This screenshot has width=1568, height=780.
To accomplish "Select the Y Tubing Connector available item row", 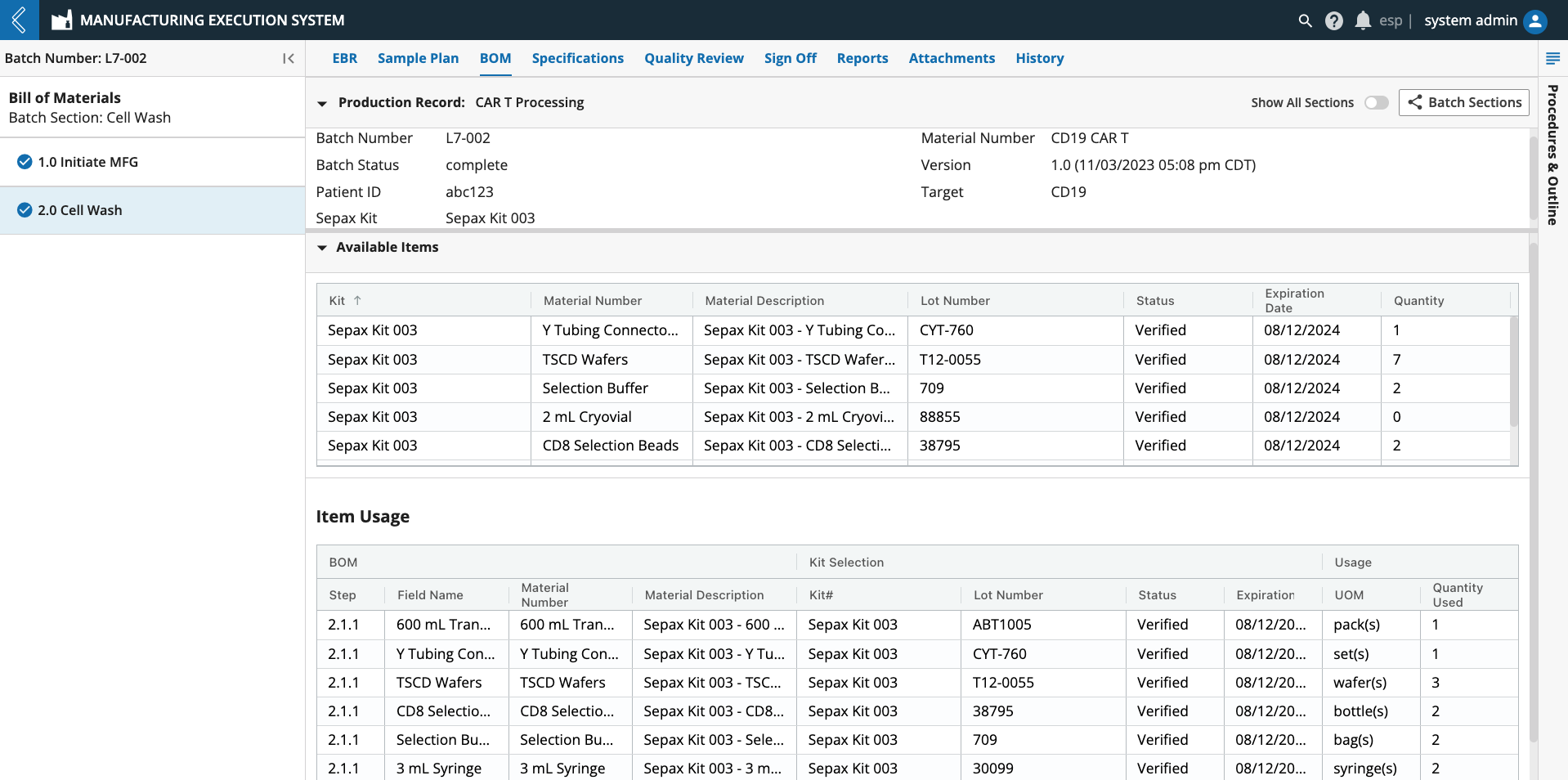I will click(x=913, y=330).
